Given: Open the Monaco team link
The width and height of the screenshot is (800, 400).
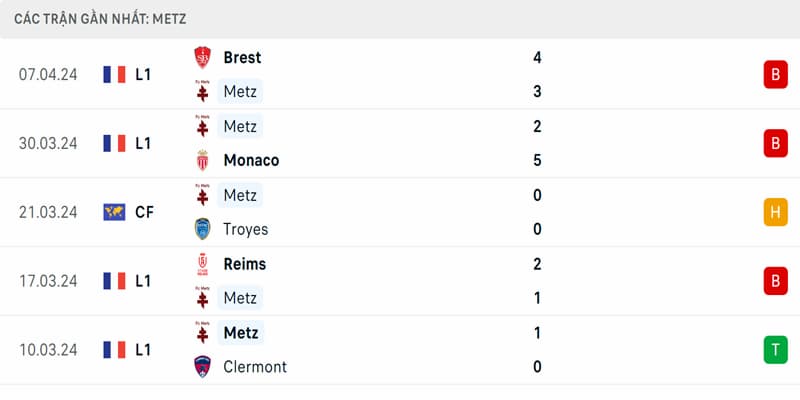Looking at the screenshot, I should pyautogui.click(x=251, y=161).
